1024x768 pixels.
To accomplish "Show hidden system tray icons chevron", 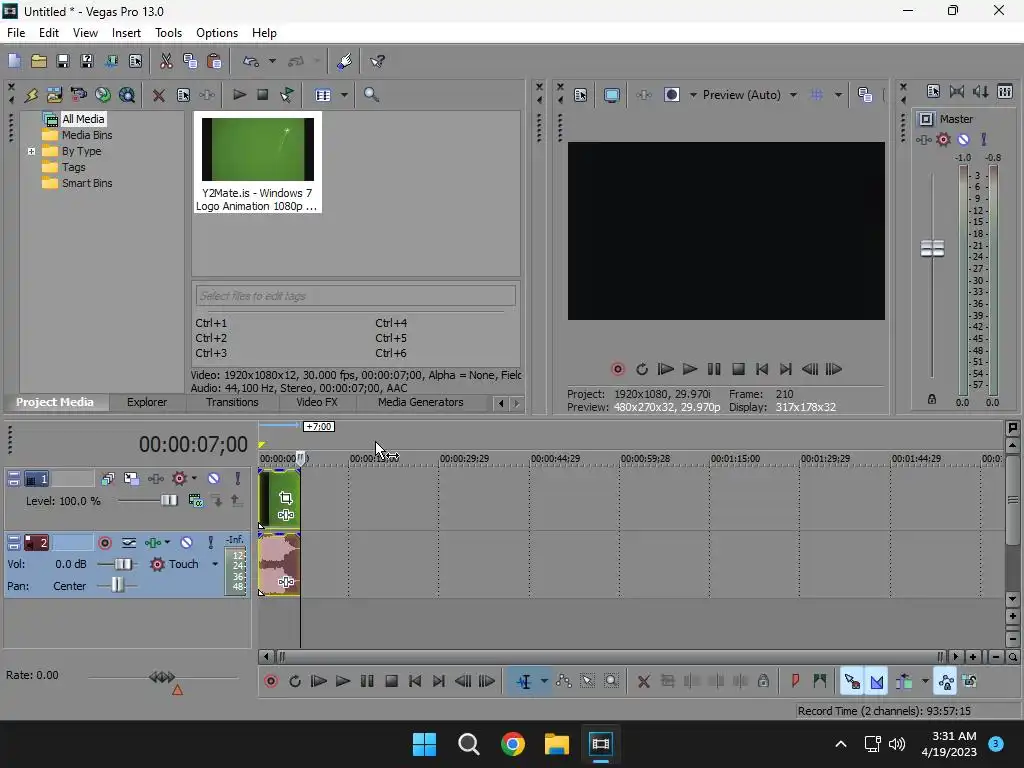I will pyautogui.click(x=841, y=744).
